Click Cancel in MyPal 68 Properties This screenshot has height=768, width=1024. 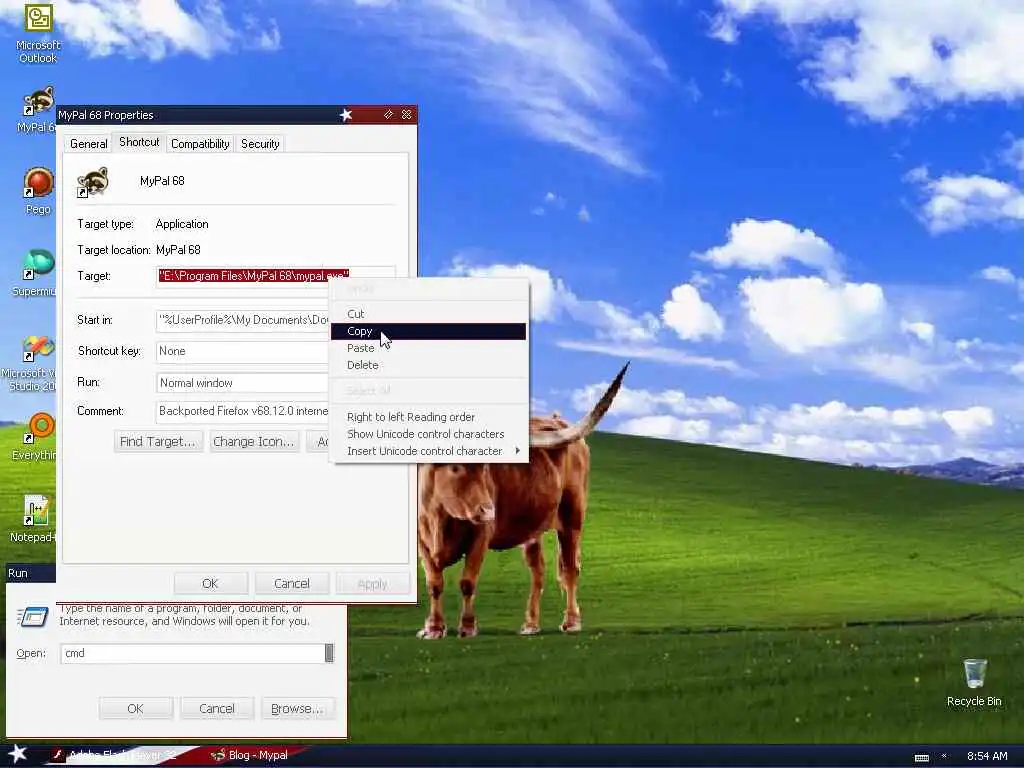[x=291, y=583]
